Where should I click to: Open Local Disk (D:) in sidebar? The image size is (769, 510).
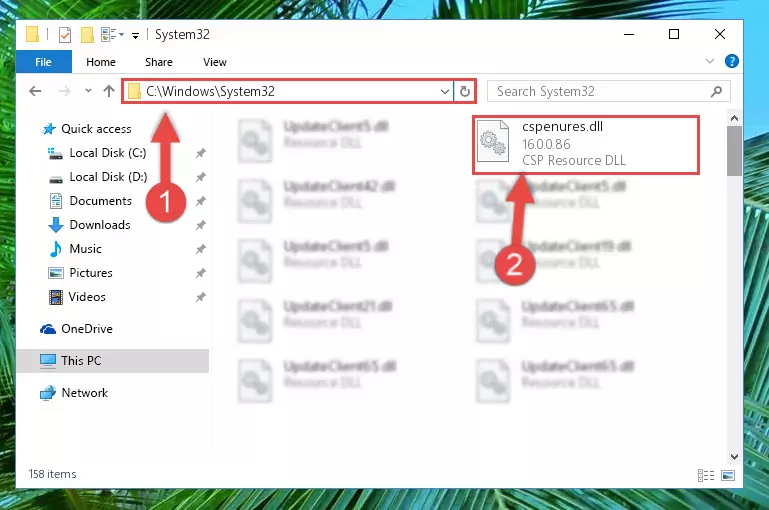point(108,177)
